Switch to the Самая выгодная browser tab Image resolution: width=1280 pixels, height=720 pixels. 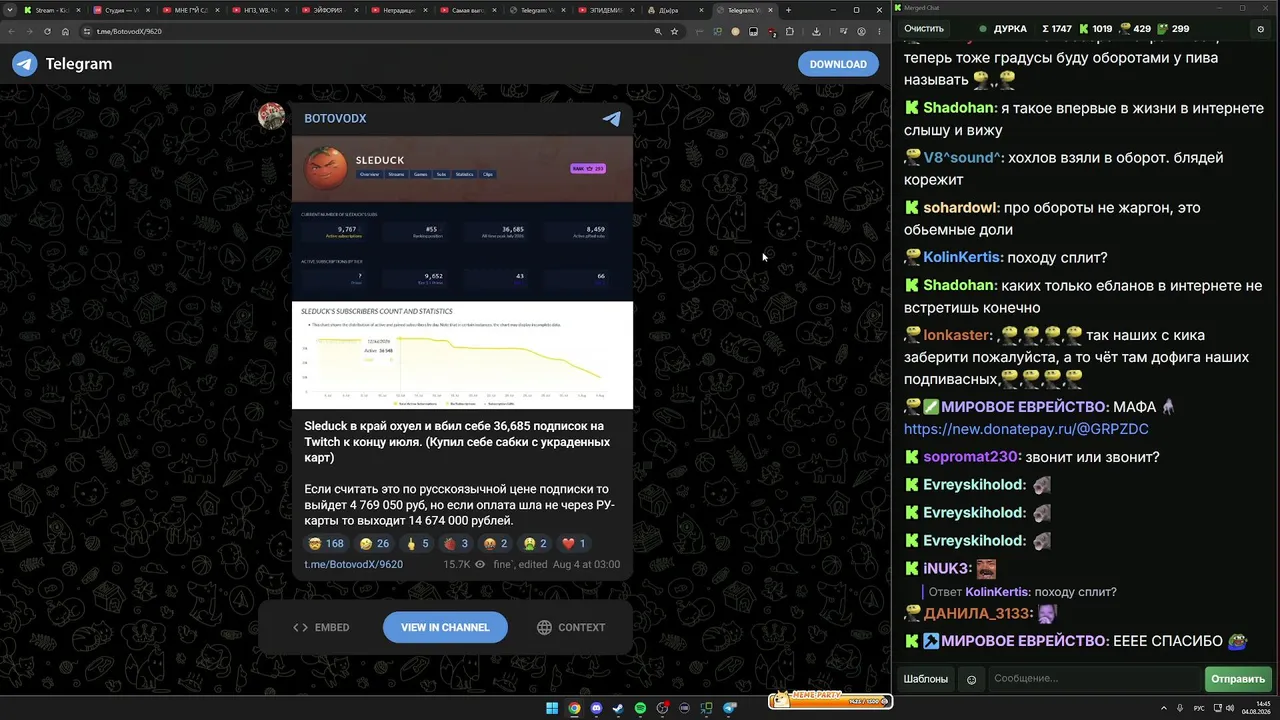click(x=467, y=10)
